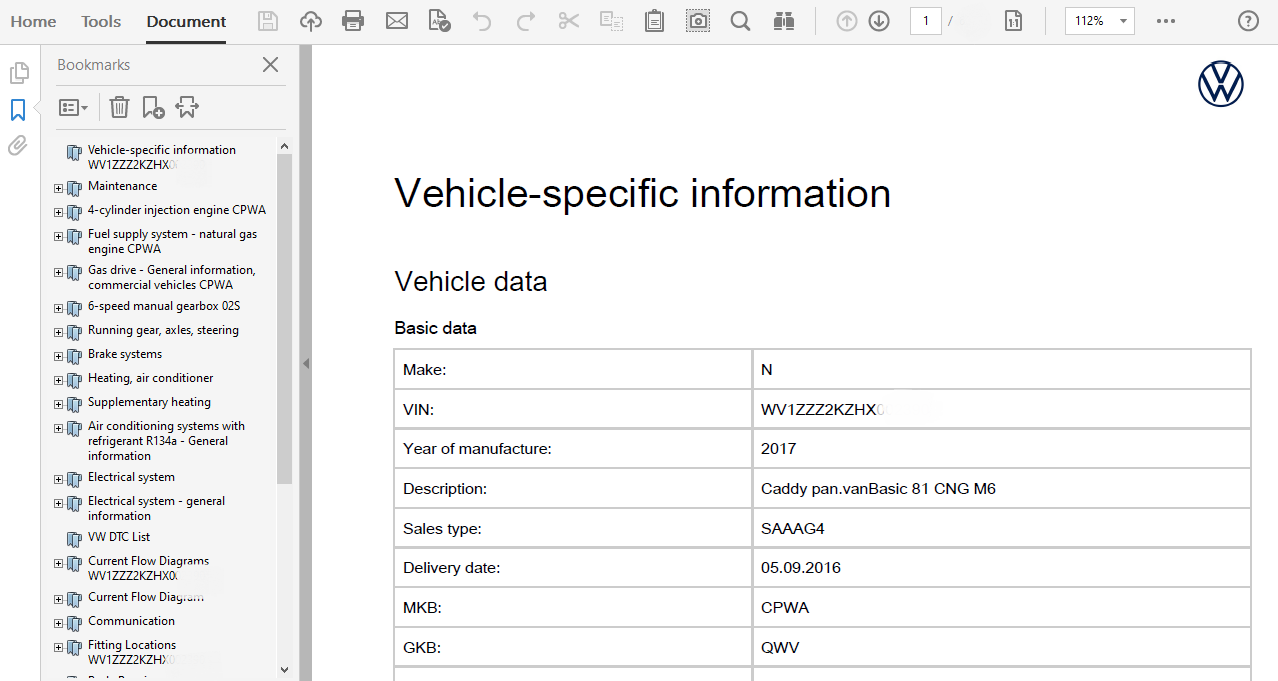This screenshot has height=681, width=1278.
Task: Click the page number input field
Action: point(925,21)
